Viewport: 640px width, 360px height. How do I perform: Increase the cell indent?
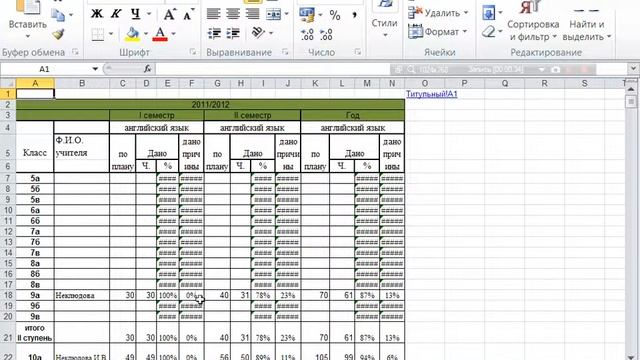point(233,33)
